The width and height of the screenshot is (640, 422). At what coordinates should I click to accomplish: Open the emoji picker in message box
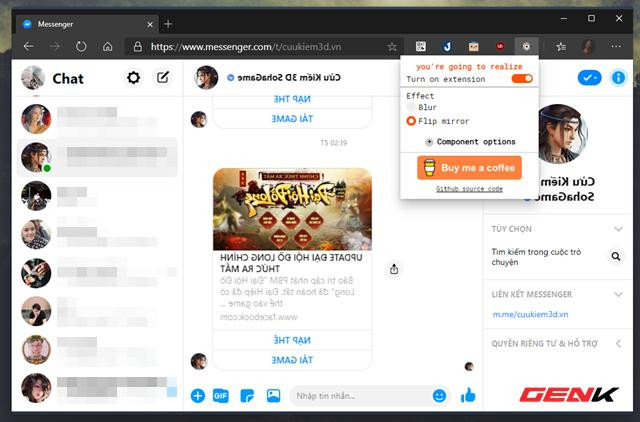tap(439, 396)
